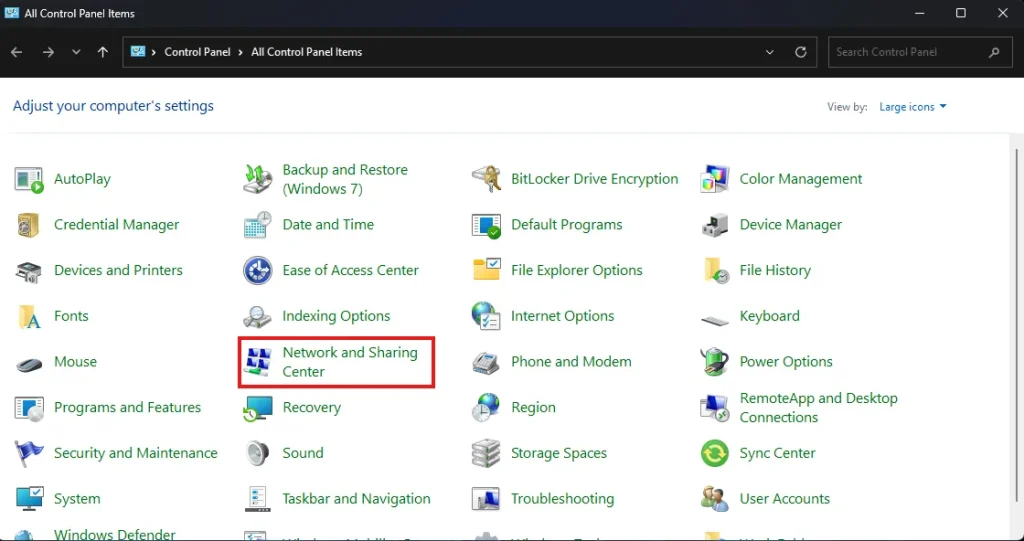Open the User Accounts link
This screenshot has height=541, width=1024.
[784, 499]
